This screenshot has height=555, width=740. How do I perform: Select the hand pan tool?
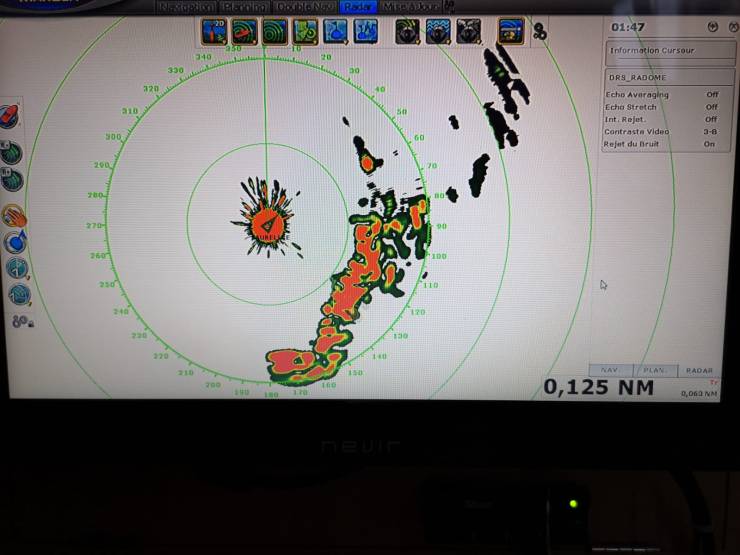coord(14,215)
